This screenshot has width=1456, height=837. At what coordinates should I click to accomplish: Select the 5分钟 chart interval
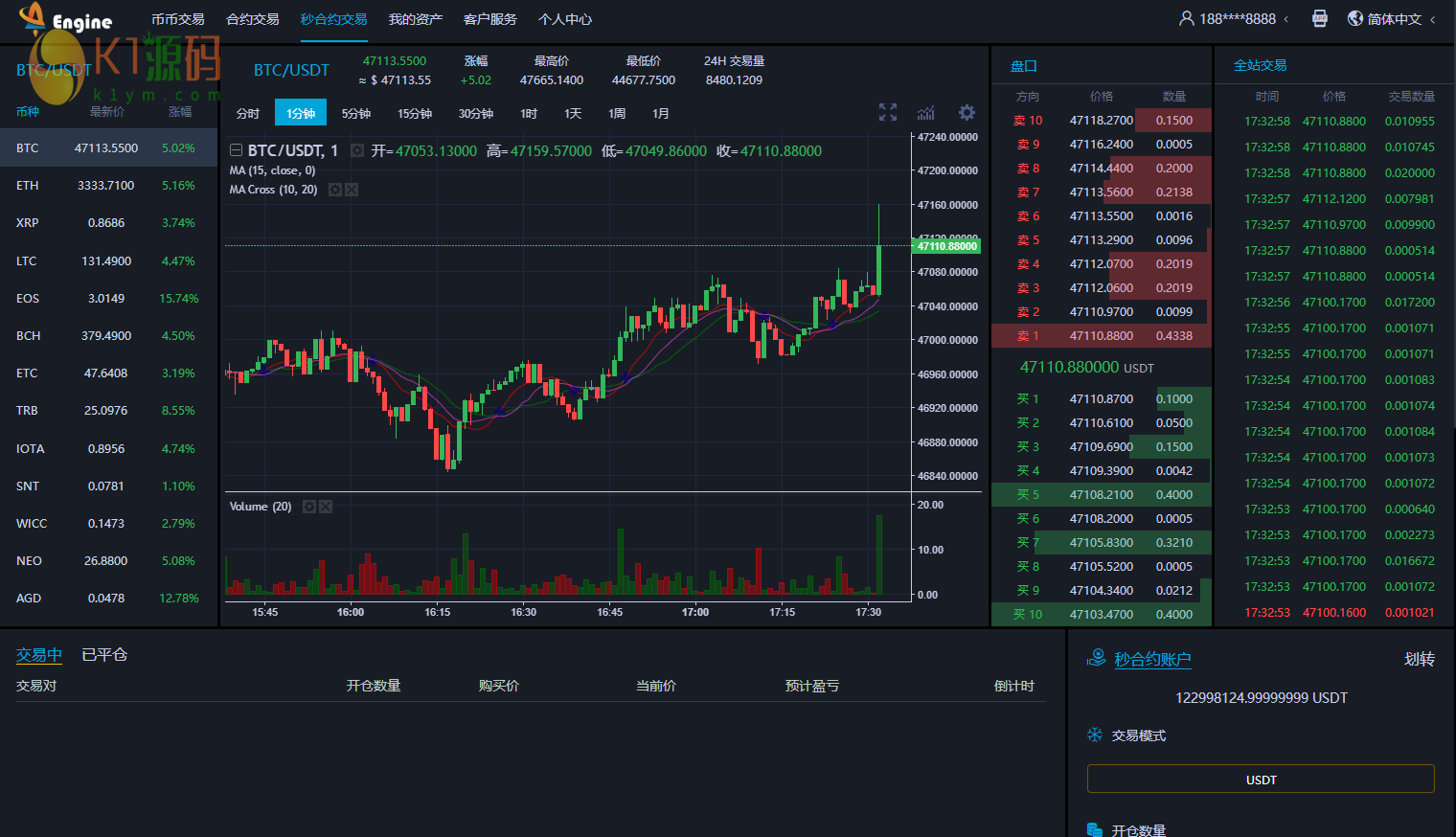pyautogui.click(x=356, y=114)
